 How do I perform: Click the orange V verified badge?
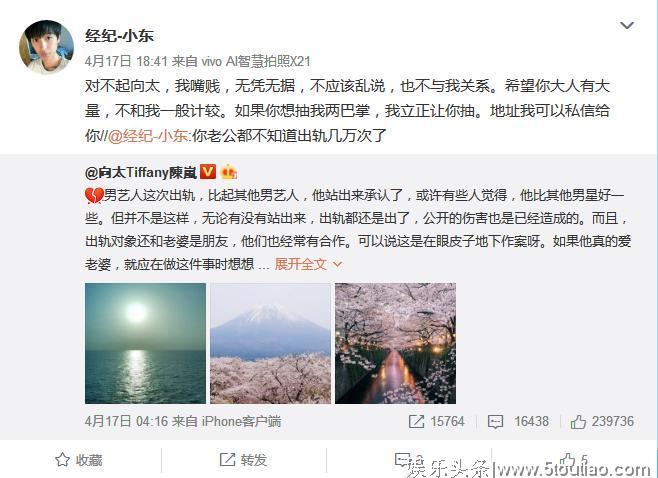click(208, 172)
